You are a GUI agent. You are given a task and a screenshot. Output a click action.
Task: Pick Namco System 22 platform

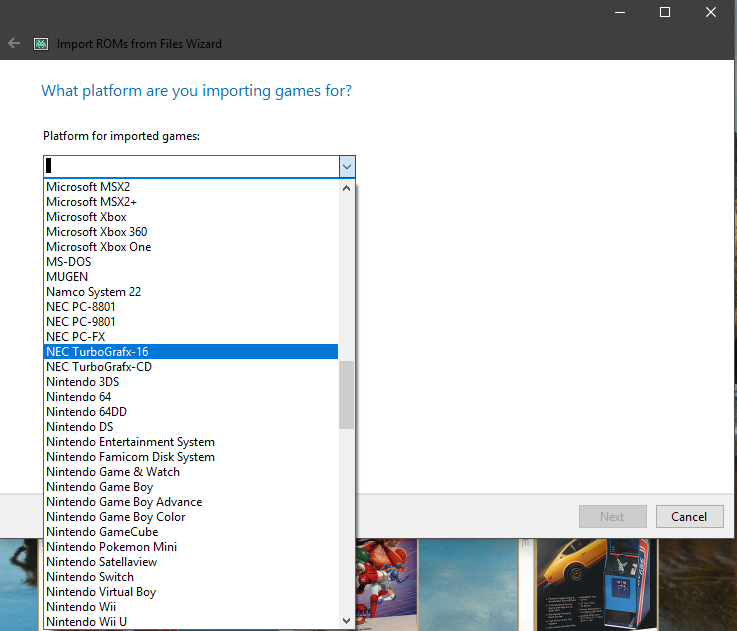pyautogui.click(x=191, y=292)
